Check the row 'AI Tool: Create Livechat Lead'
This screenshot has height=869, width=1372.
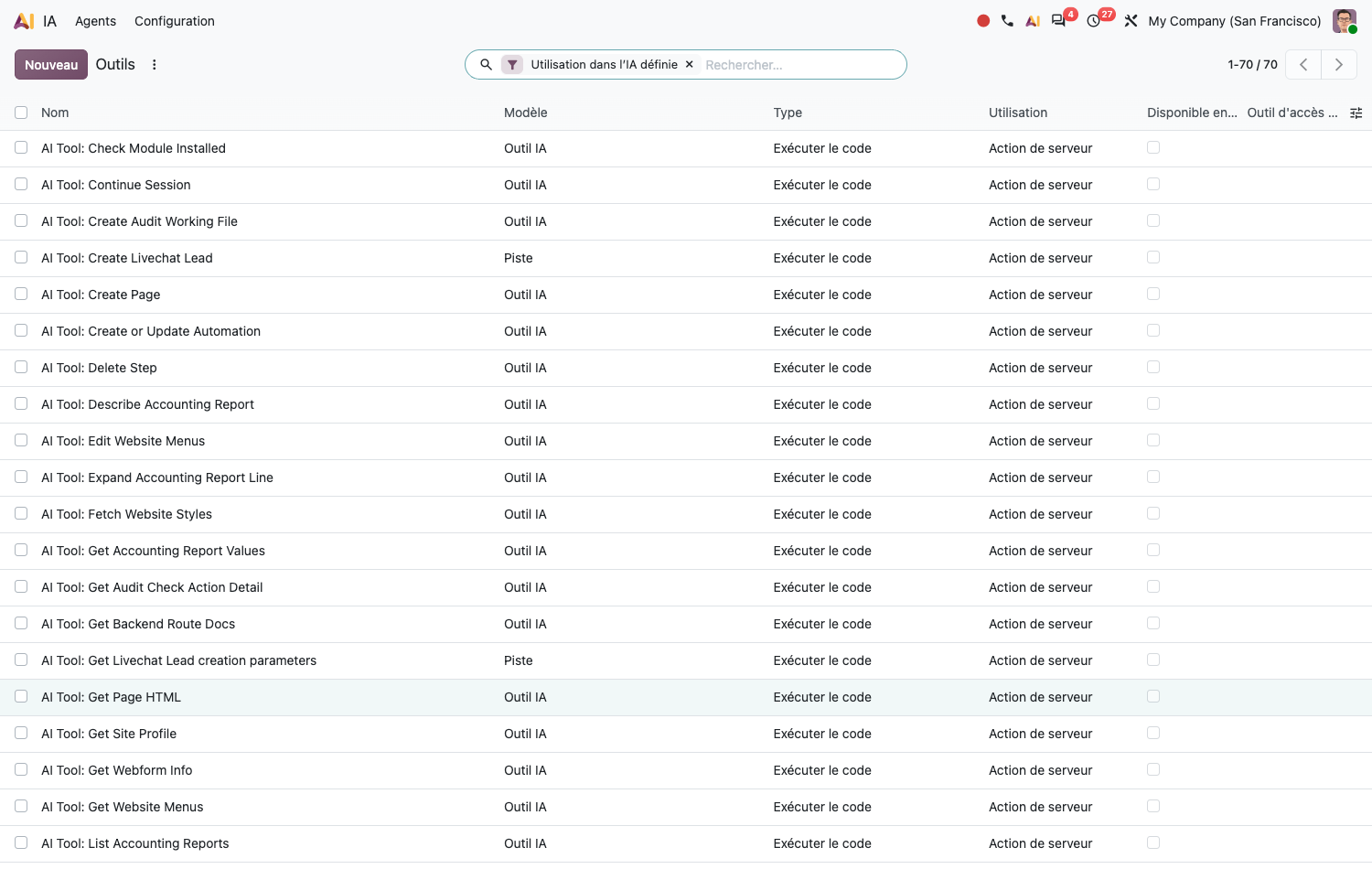click(21, 257)
